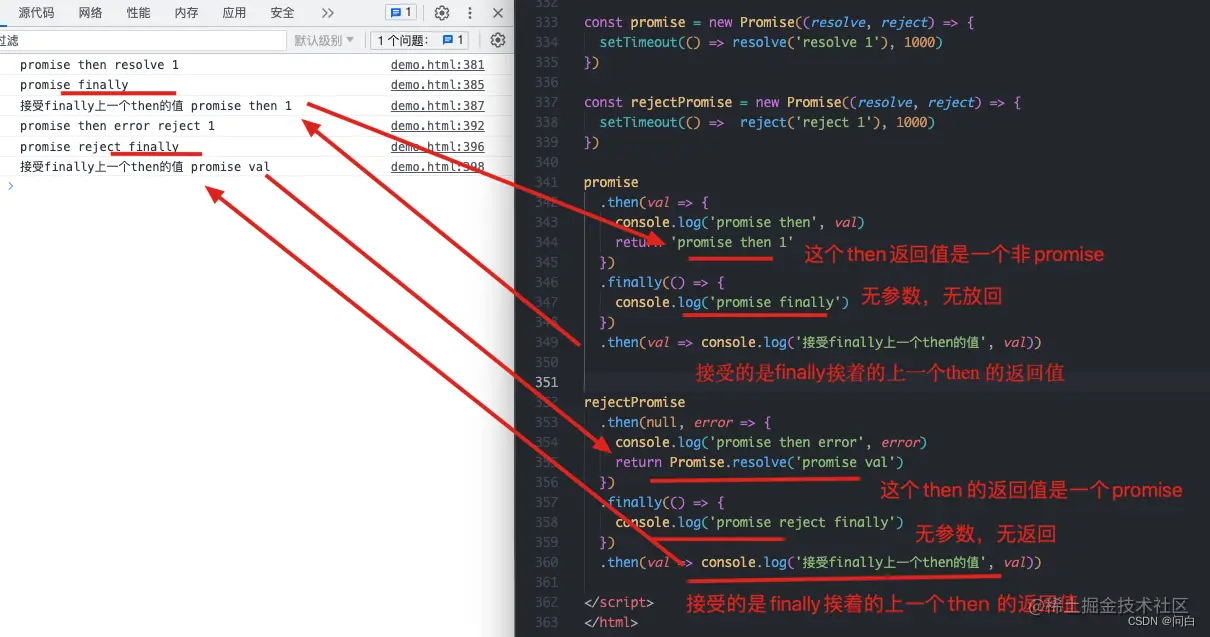Click code "console.log('promise then', val)"
The height and width of the screenshot is (637, 1210).
tap(739, 222)
